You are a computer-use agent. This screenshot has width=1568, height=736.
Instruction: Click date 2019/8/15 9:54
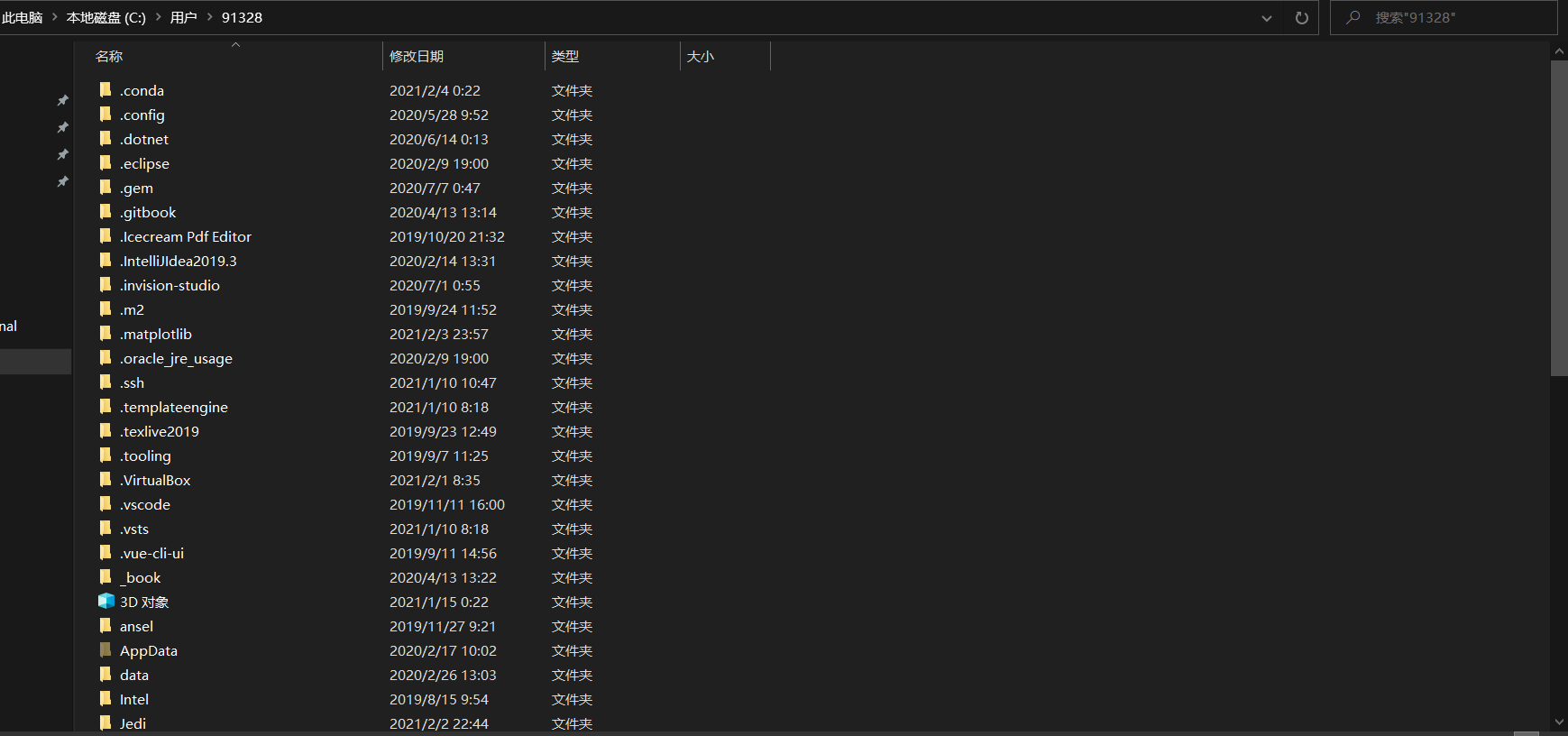coord(439,699)
